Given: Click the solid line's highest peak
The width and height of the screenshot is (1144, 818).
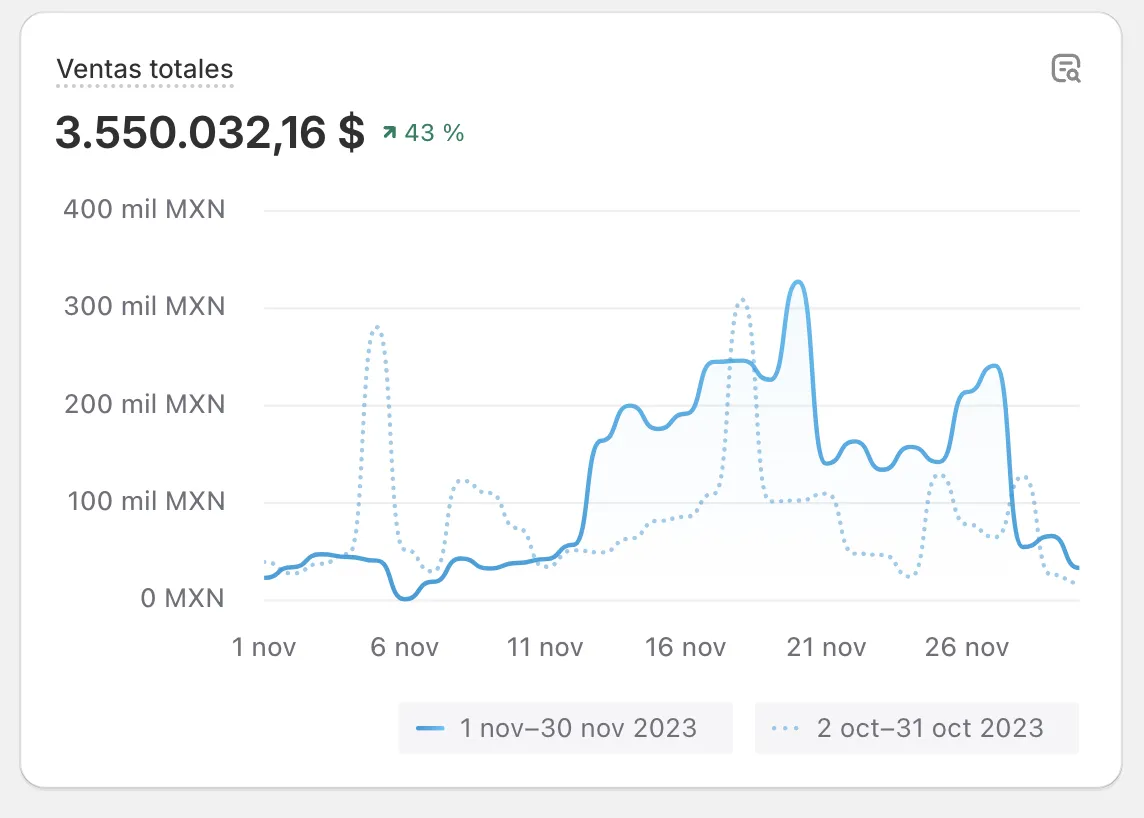Looking at the screenshot, I should point(798,282).
